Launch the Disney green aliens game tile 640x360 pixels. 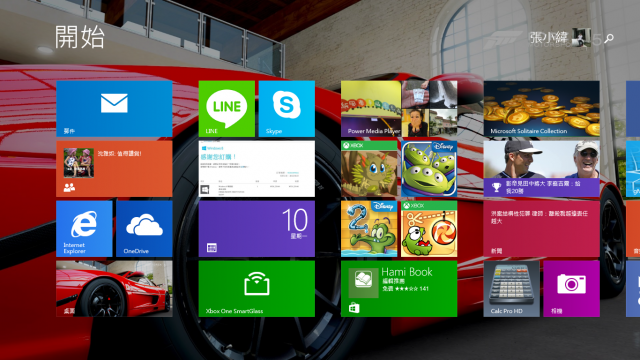429,169
